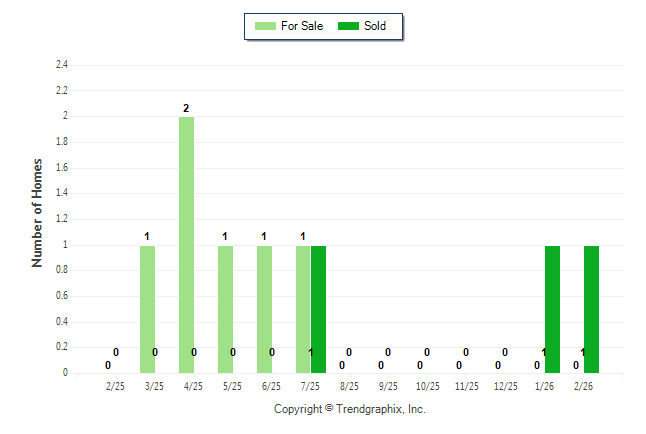Click the 7/25 dark green Sold bar

click(x=318, y=309)
